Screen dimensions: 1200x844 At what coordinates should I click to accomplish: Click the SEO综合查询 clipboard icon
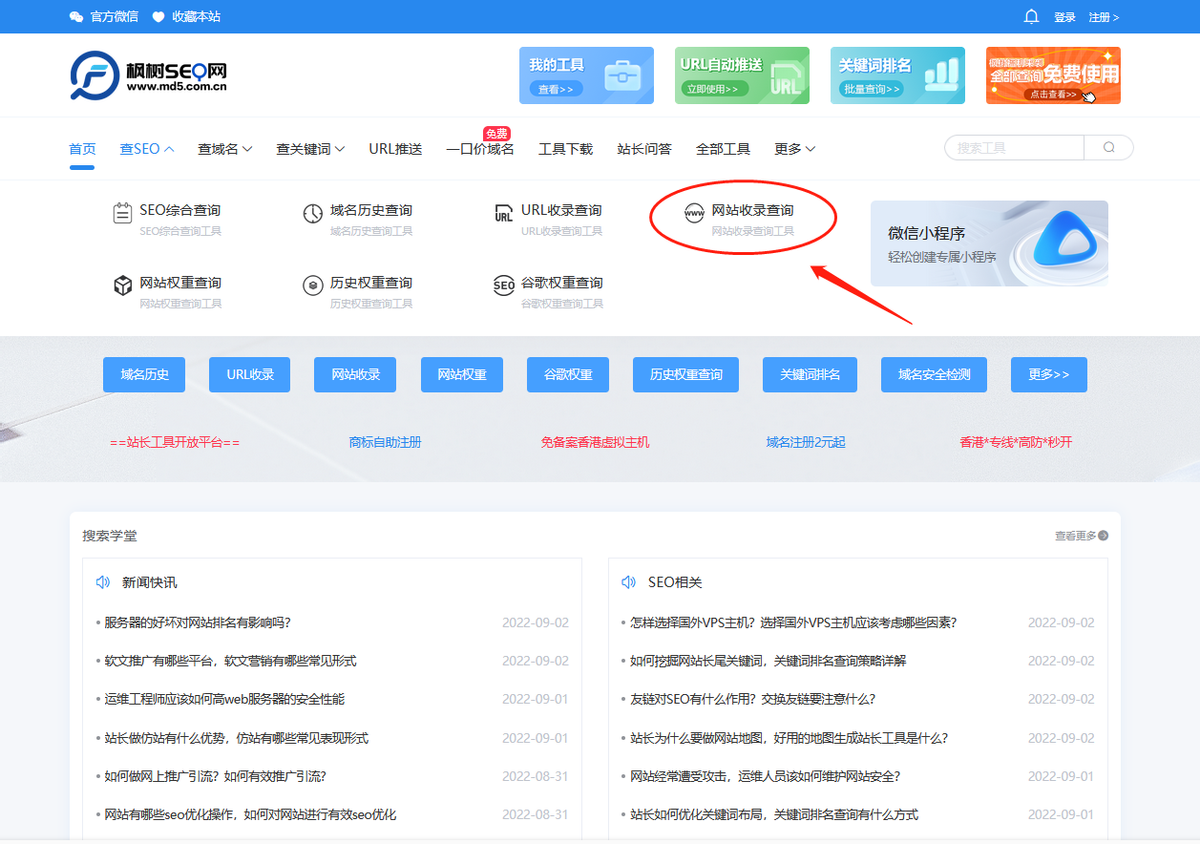point(122,213)
